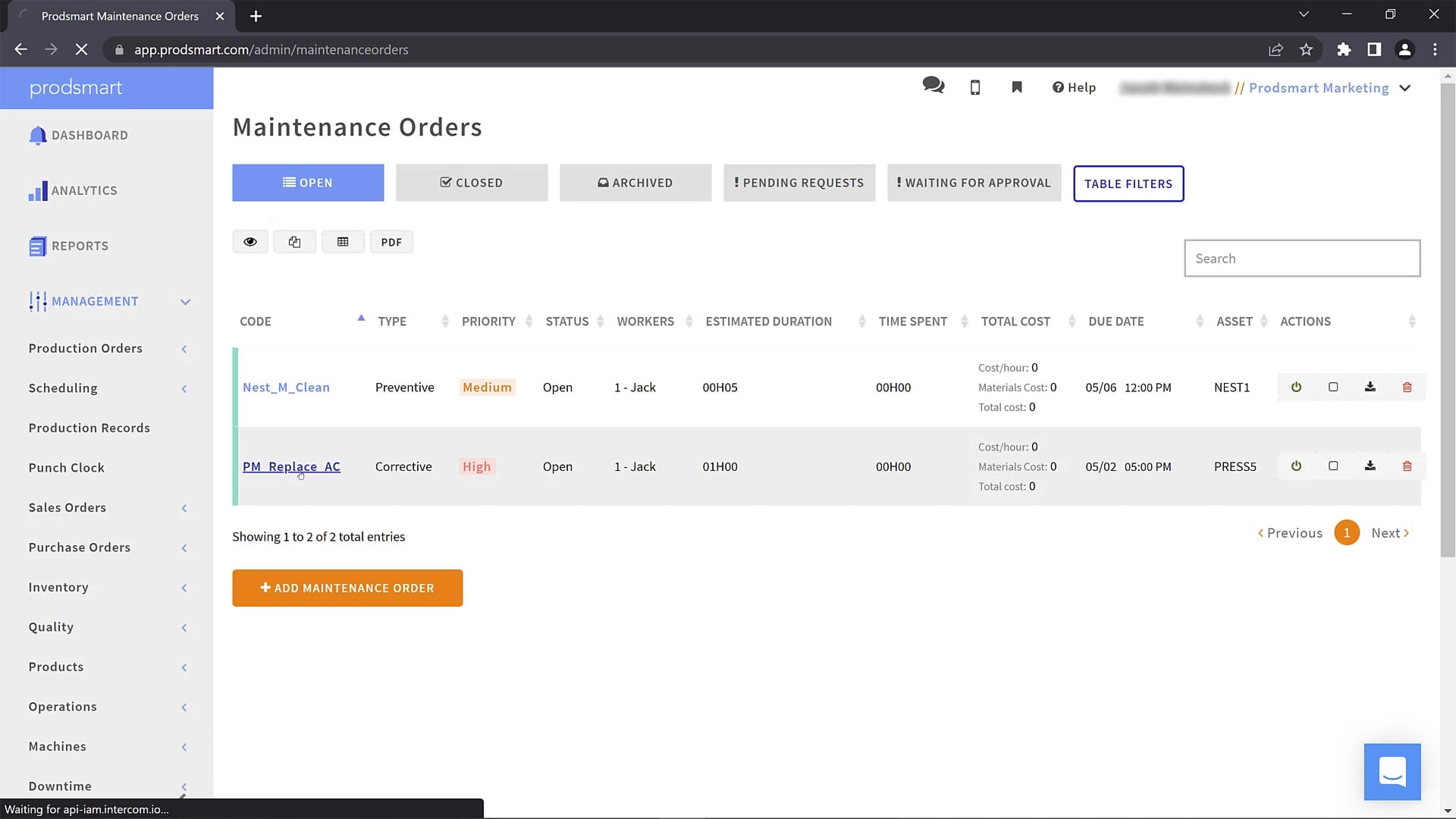
Task: Click the bookmark icon in top header
Action: click(x=1017, y=88)
